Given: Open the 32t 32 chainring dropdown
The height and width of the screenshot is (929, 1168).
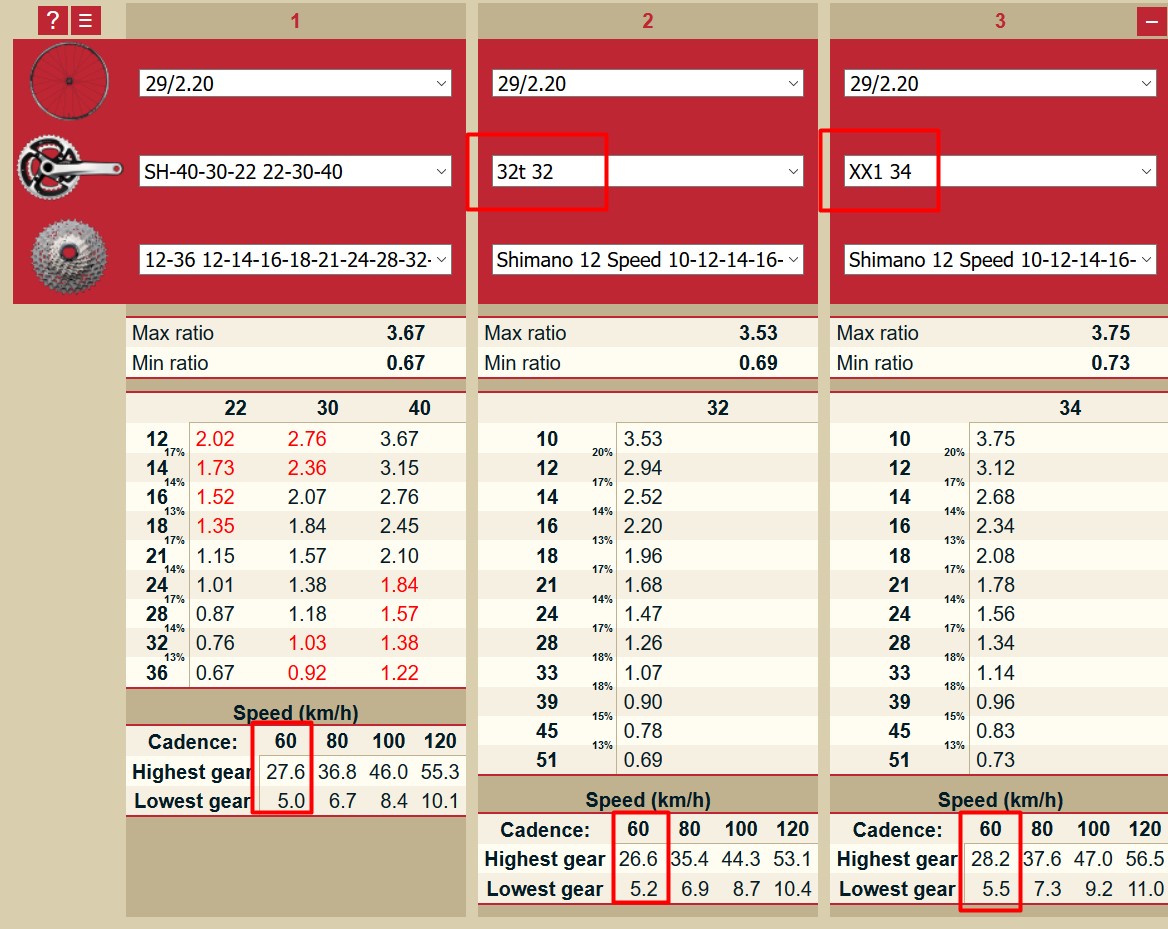Looking at the screenshot, I should tap(647, 172).
